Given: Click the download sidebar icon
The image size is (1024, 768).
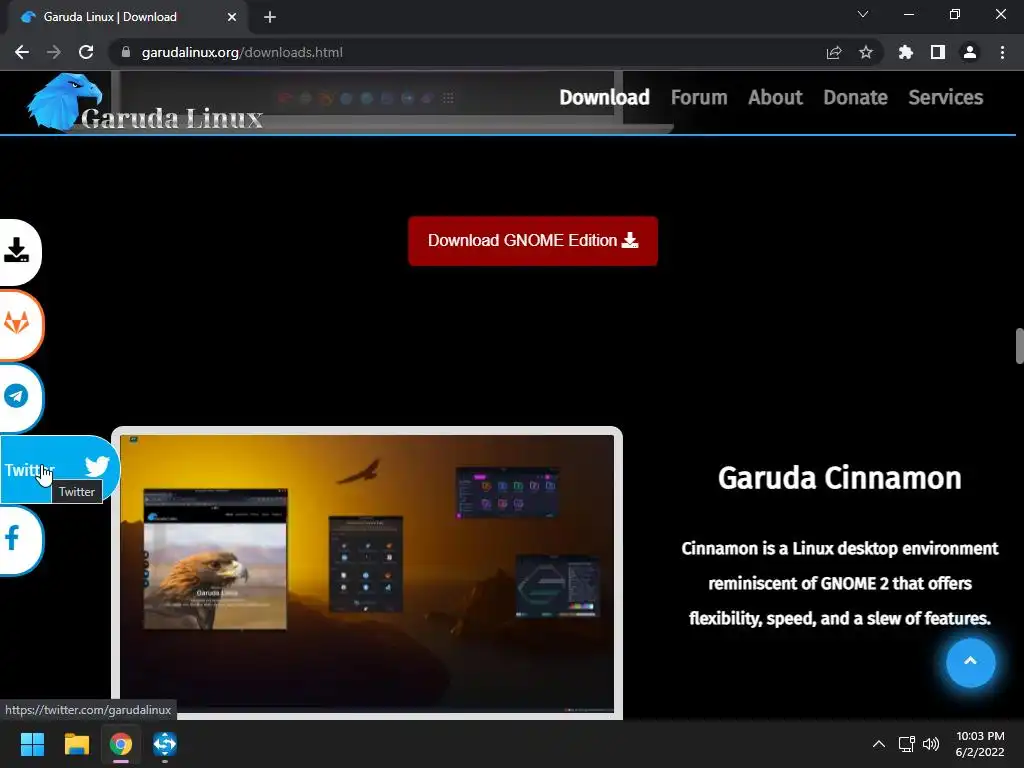Looking at the screenshot, I should pos(18,251).
